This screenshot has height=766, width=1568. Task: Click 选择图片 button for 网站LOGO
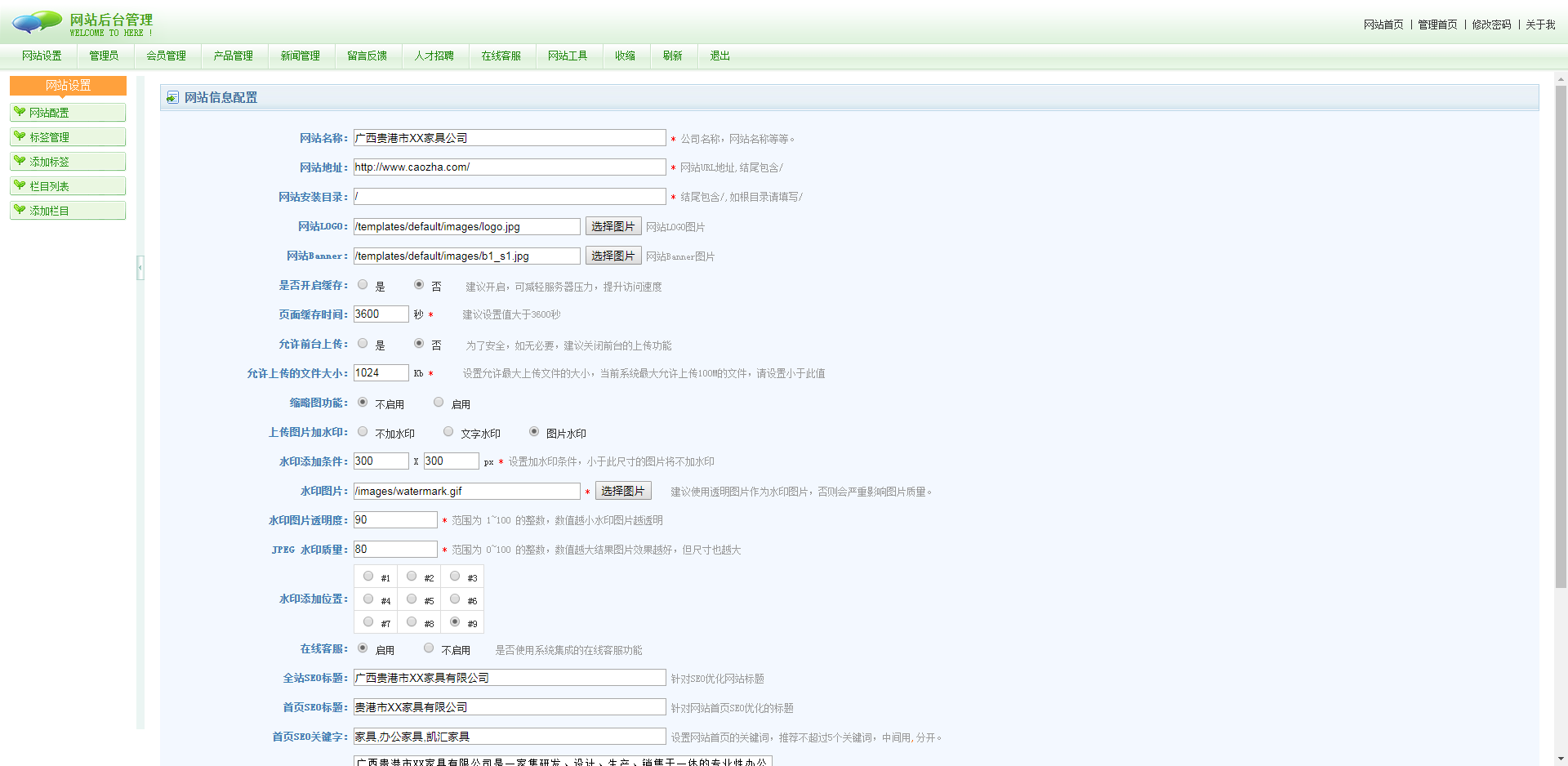(613, 226)
